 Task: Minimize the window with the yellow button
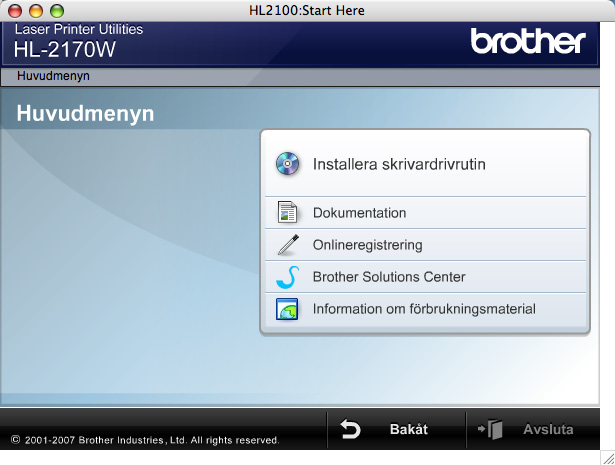click(36, 11)
